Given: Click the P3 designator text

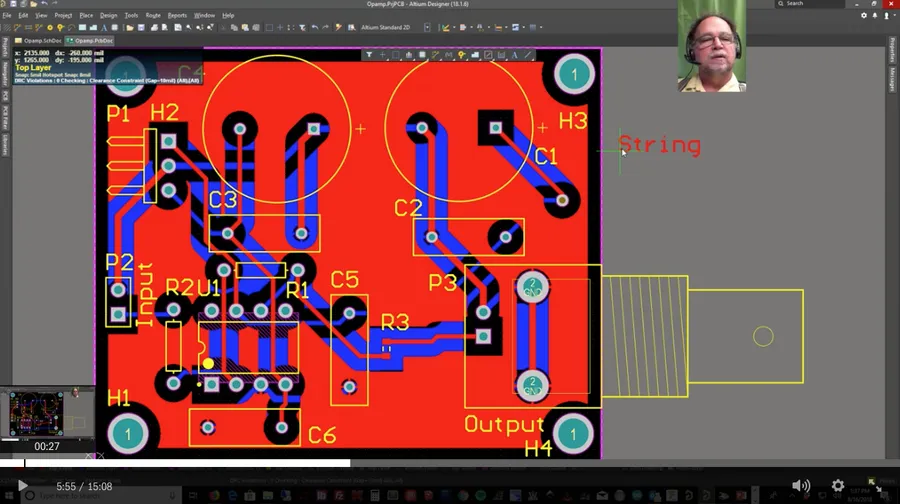Looking at the screenshot, I should [x=443, y=282].
